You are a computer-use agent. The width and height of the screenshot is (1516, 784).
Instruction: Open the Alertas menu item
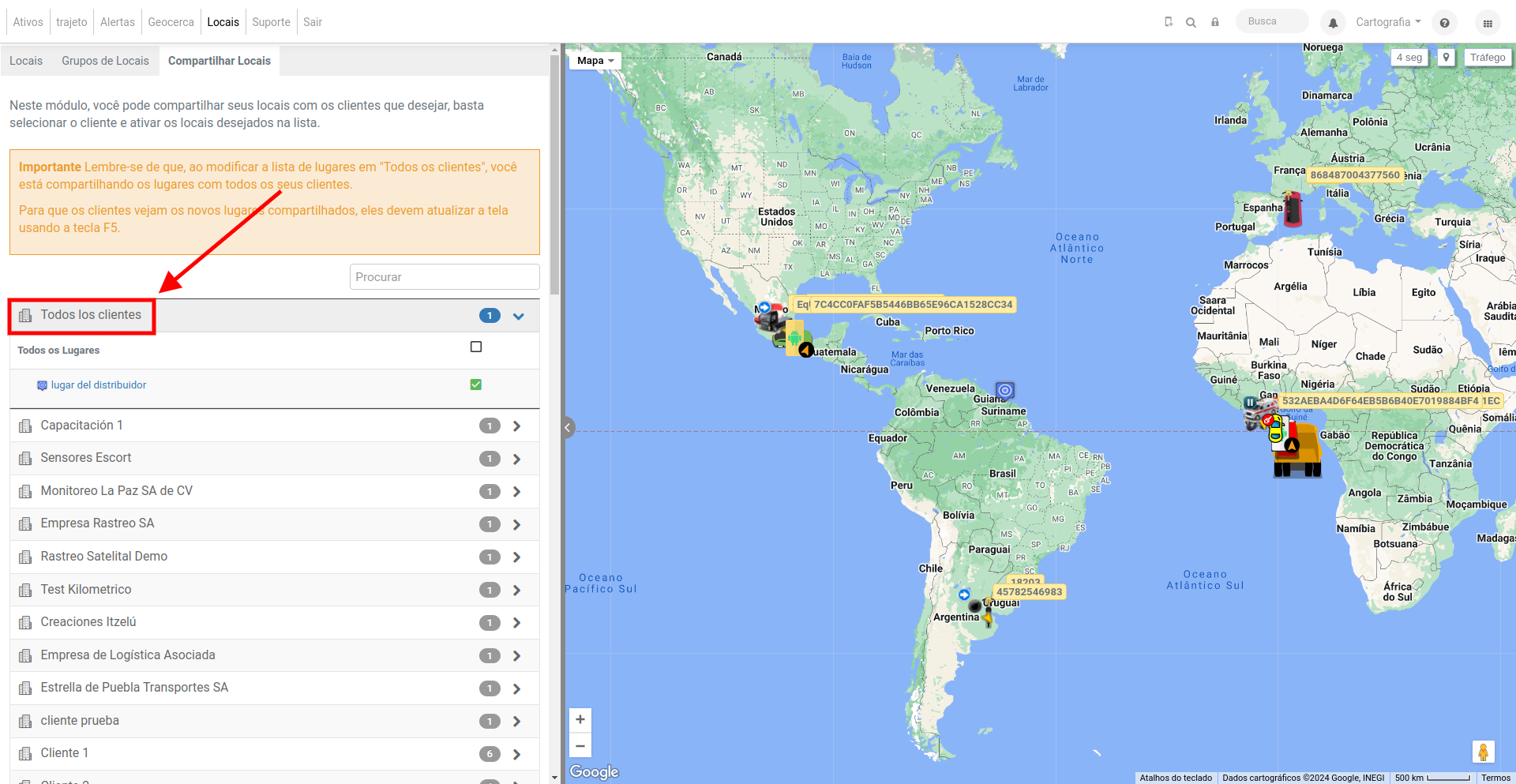[118, 22]
